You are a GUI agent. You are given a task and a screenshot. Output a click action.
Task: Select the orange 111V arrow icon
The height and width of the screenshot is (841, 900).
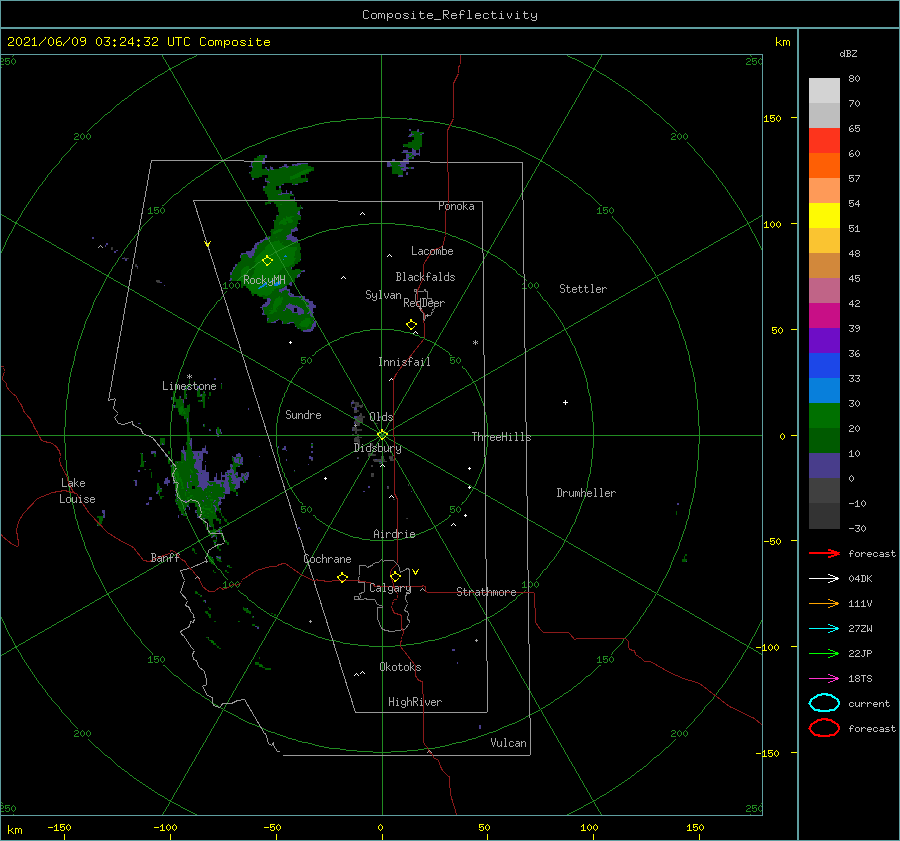coord(824,603)
